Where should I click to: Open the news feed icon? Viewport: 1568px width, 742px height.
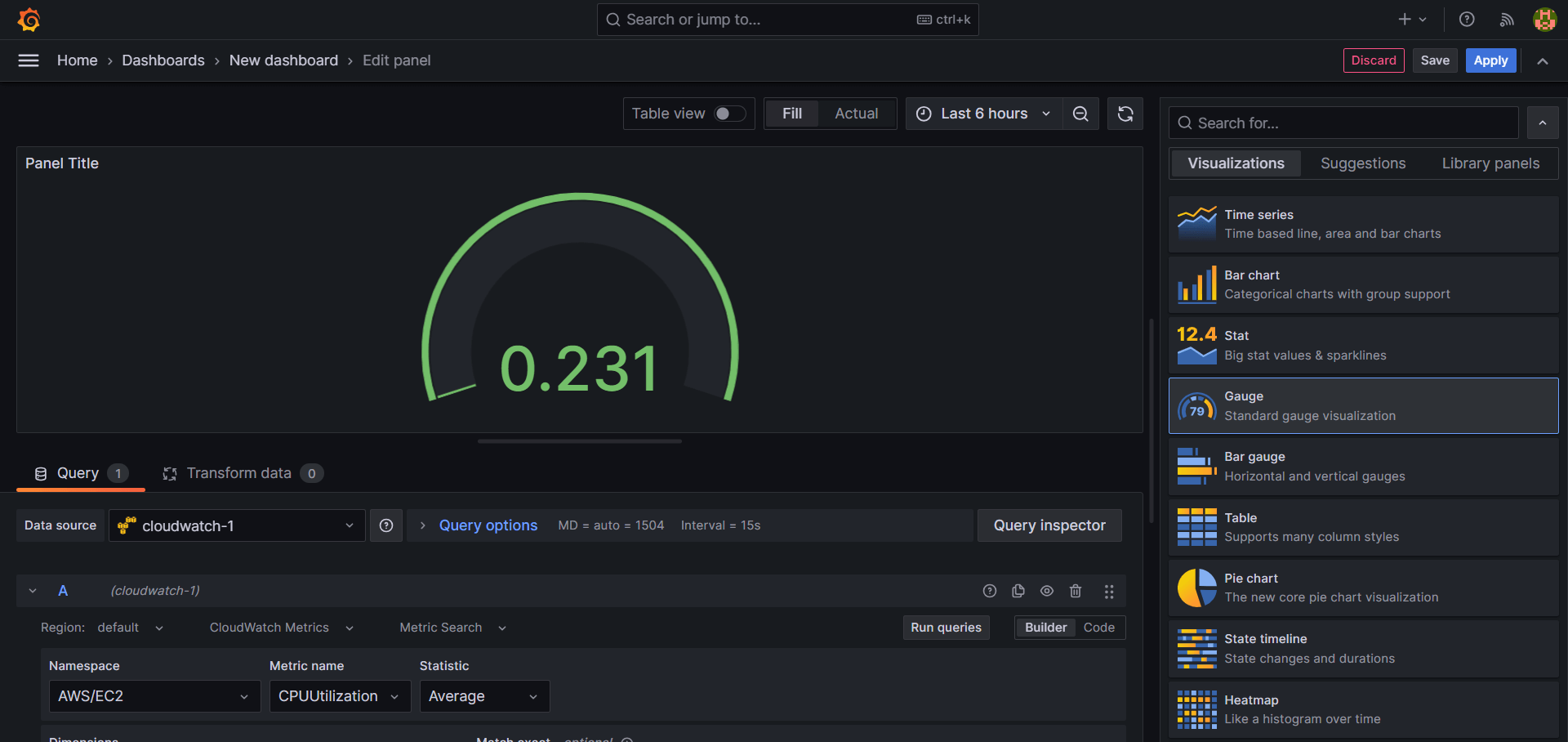pyautogui.click(x=1507, y=19)
